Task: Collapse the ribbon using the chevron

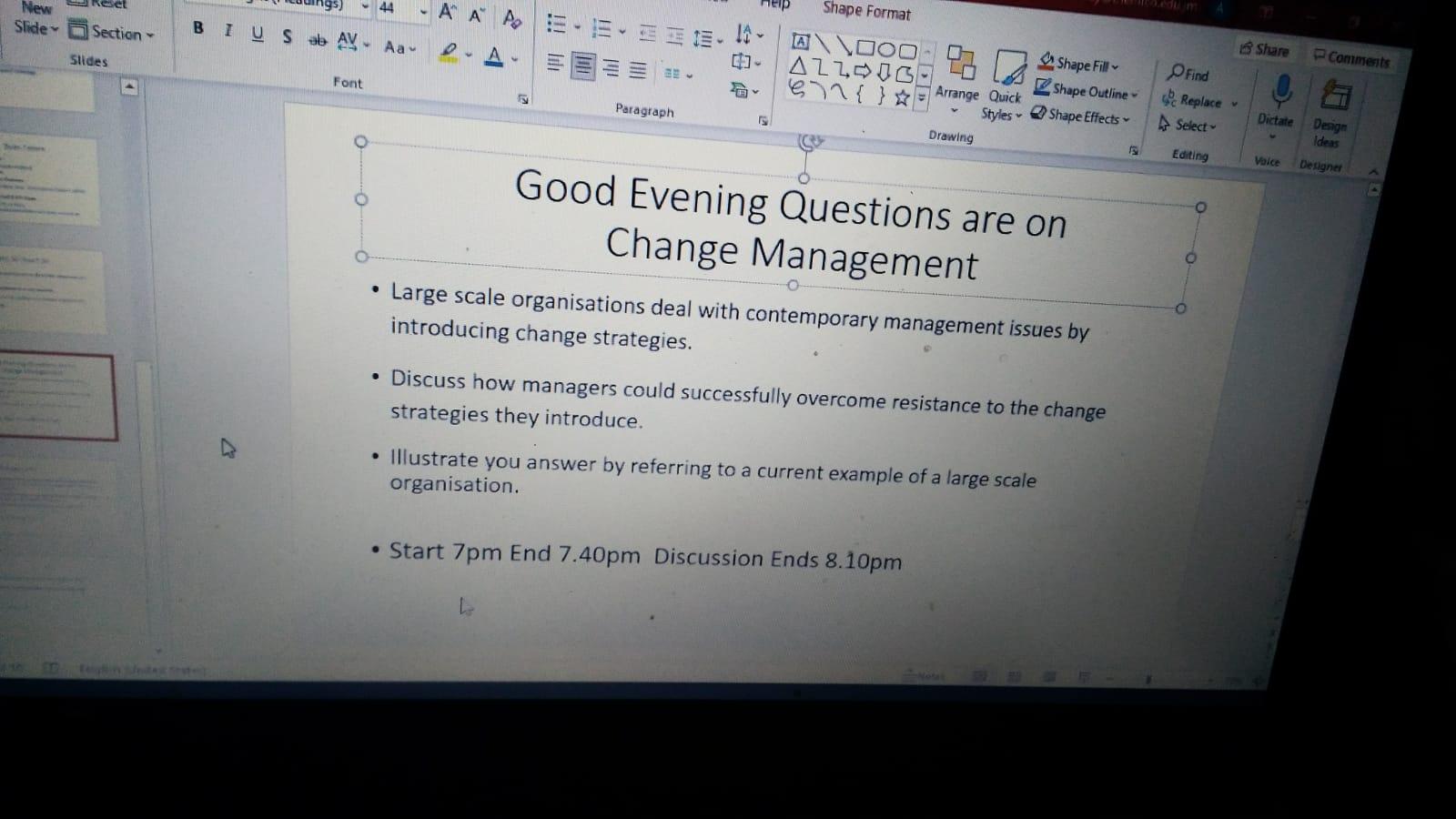Action: [1373, 171]
